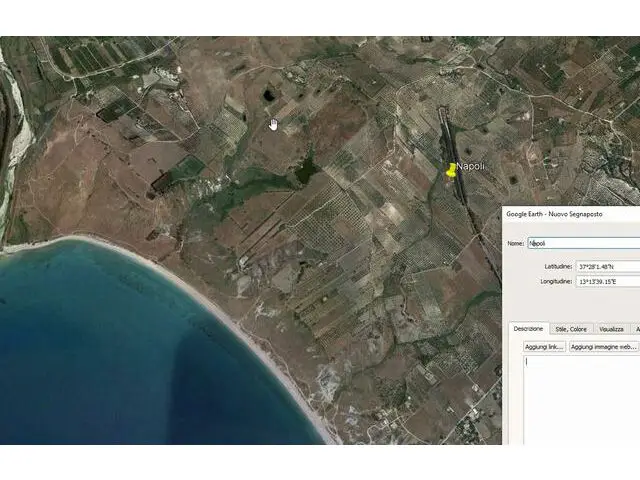The width and height of the screenshot is (640, 480).
Task: Focus the Nome text field containing Napoli
Action: tap(582, 243)
